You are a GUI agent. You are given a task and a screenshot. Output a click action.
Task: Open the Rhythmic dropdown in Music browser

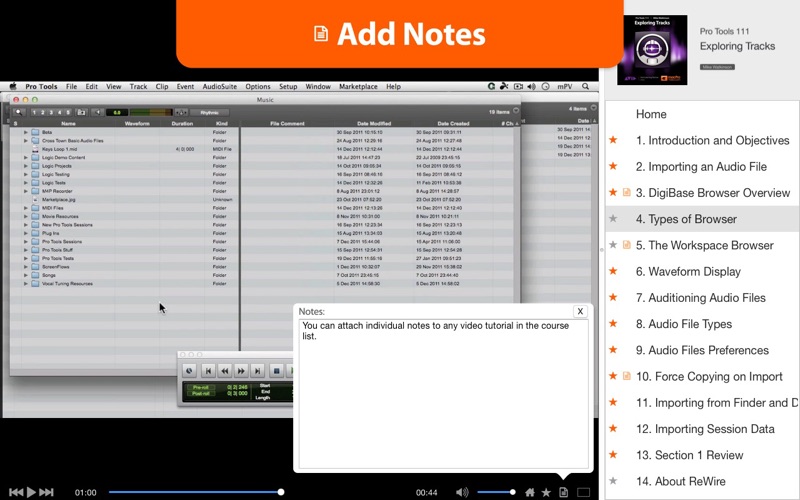pyautogui.click(x=209, y=112)
